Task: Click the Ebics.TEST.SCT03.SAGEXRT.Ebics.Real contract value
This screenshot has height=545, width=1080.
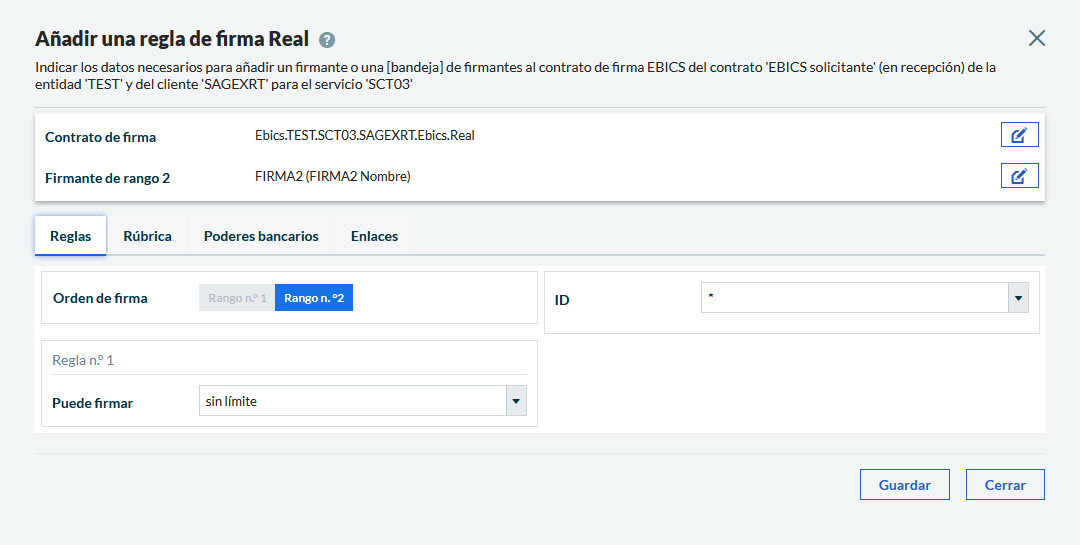Action: [364, 135]
